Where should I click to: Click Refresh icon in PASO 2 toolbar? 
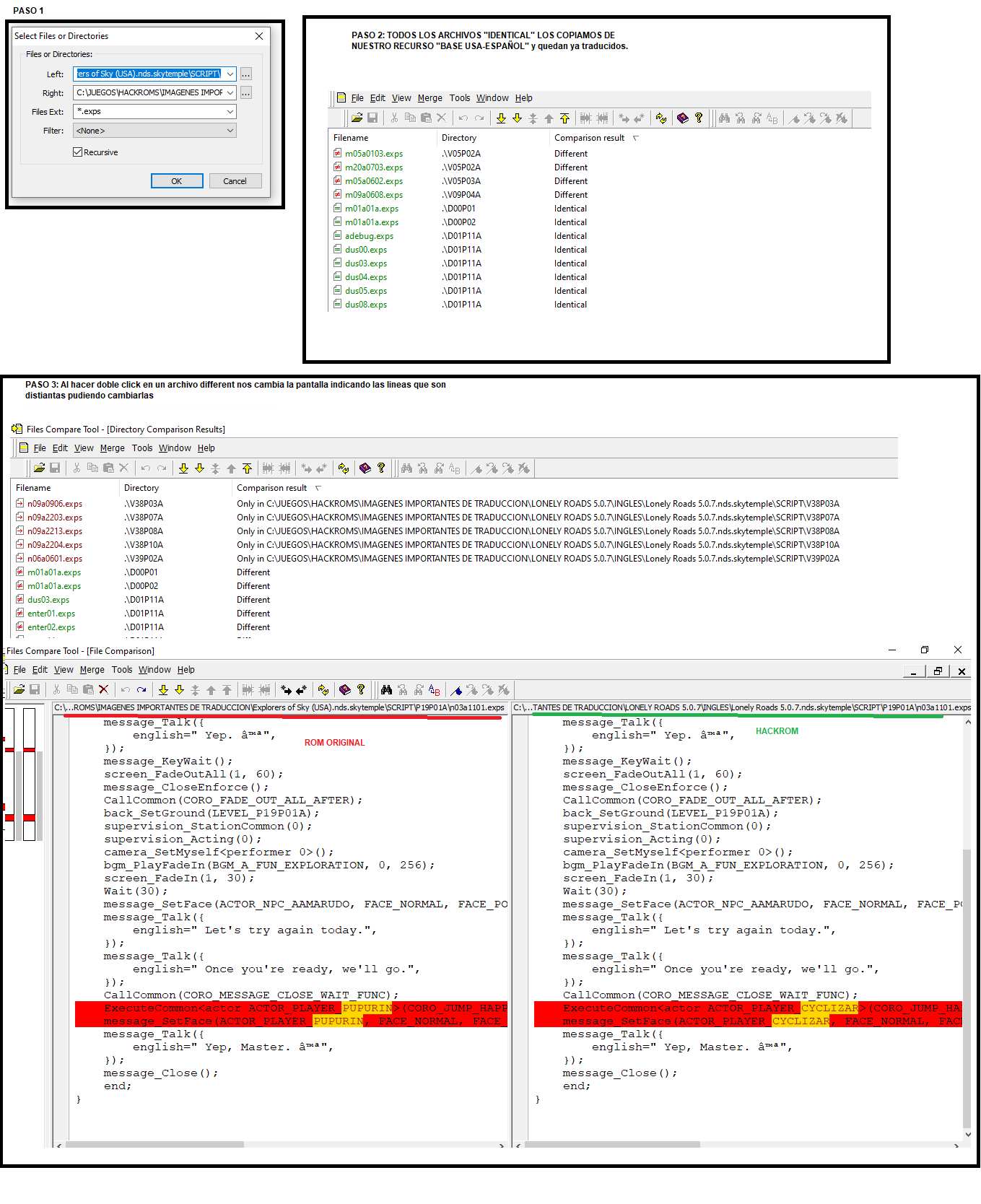(661, 118)
